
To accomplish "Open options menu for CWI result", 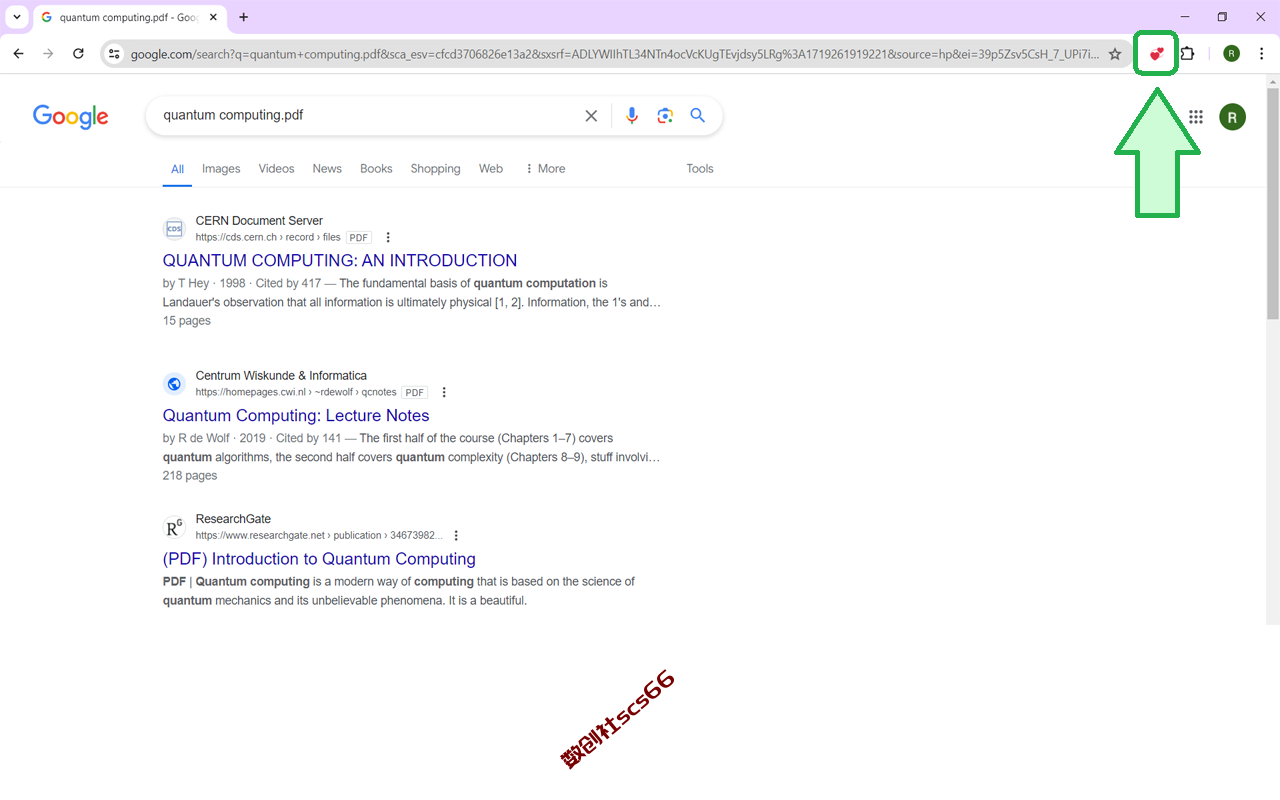I will pyautogui.click(x=444, y=393).
